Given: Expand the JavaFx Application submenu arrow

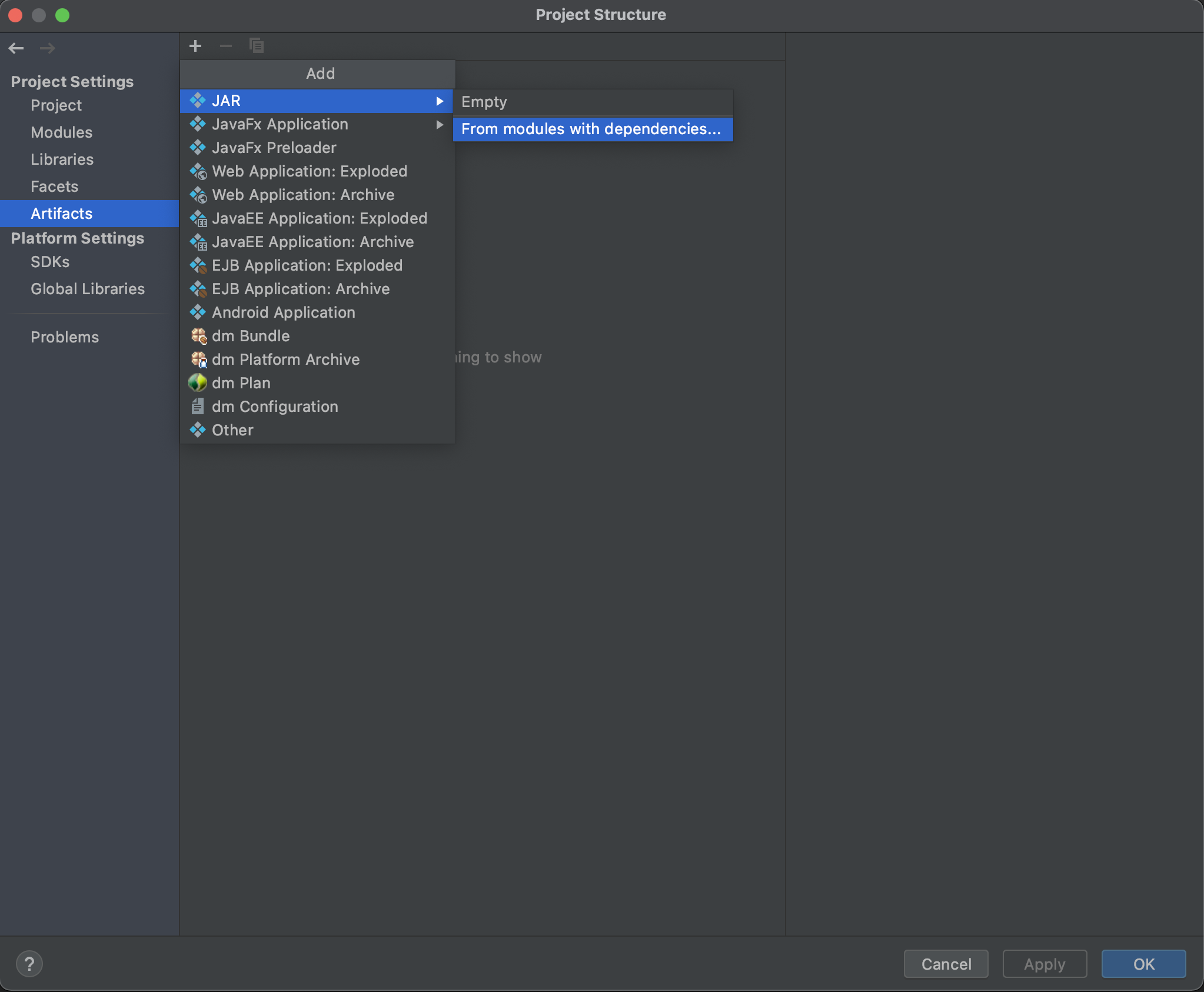Looking at the screenshot, I should [440, 124].
